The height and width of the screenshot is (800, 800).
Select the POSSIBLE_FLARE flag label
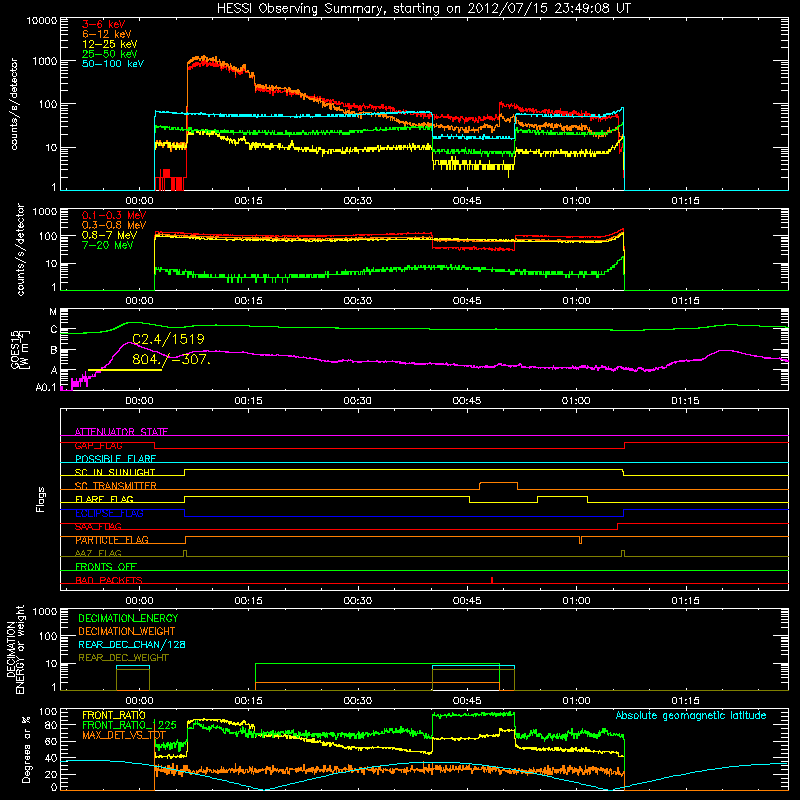115,459
